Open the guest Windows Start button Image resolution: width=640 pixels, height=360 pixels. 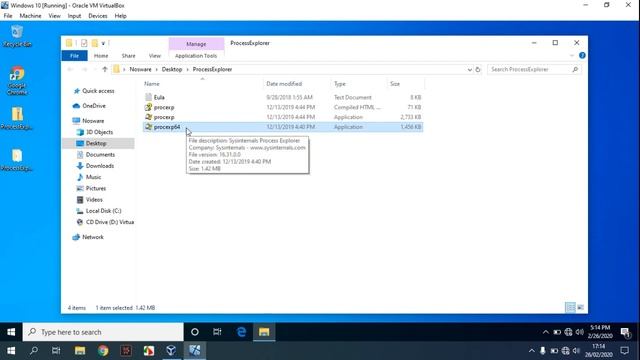point(11,332)
